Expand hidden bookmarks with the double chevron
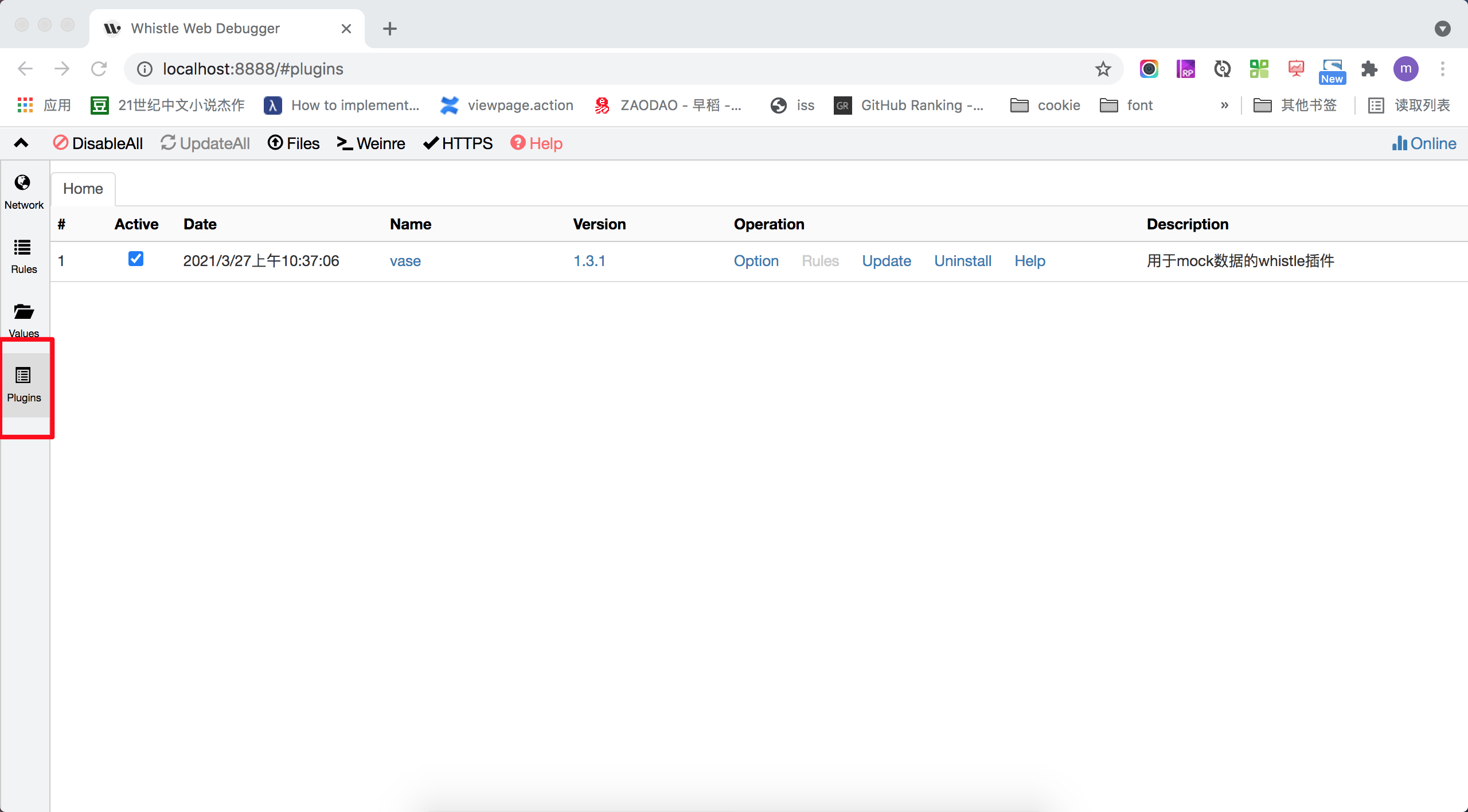The width and height of the screenshot is (1468, 812). (1224, 105)
